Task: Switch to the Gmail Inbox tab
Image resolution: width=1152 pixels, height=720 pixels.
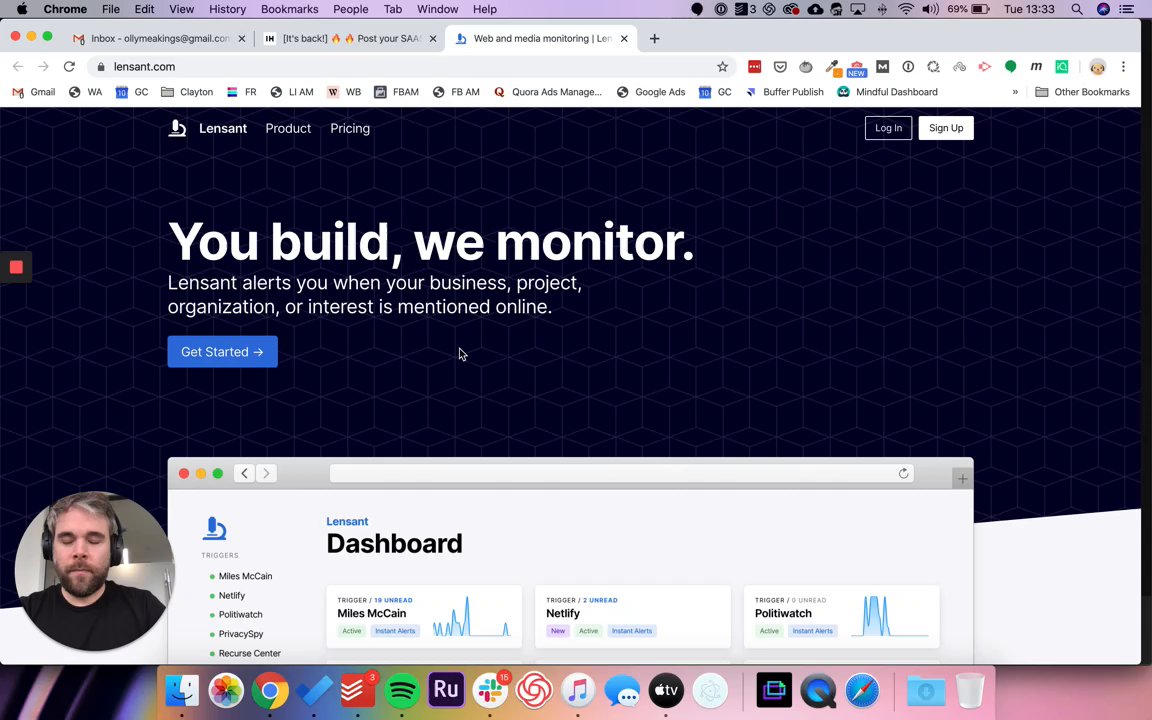Action: 159,38
